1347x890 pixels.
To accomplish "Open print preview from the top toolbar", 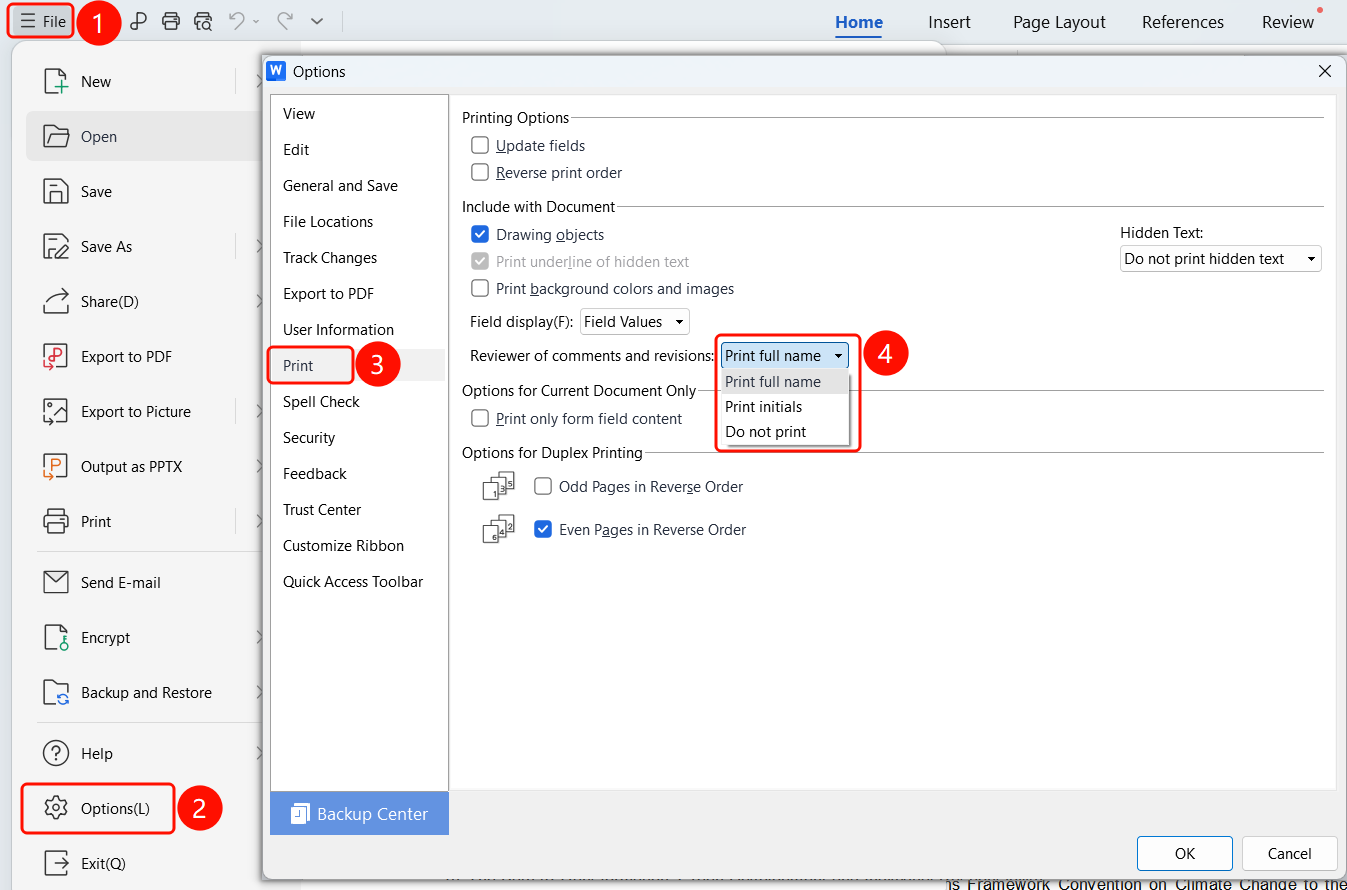I will pos(203,21).
